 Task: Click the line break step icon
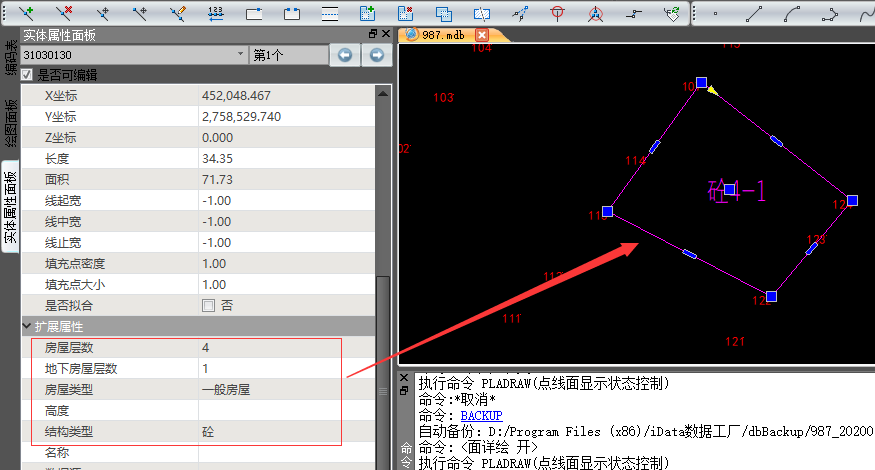633,13
